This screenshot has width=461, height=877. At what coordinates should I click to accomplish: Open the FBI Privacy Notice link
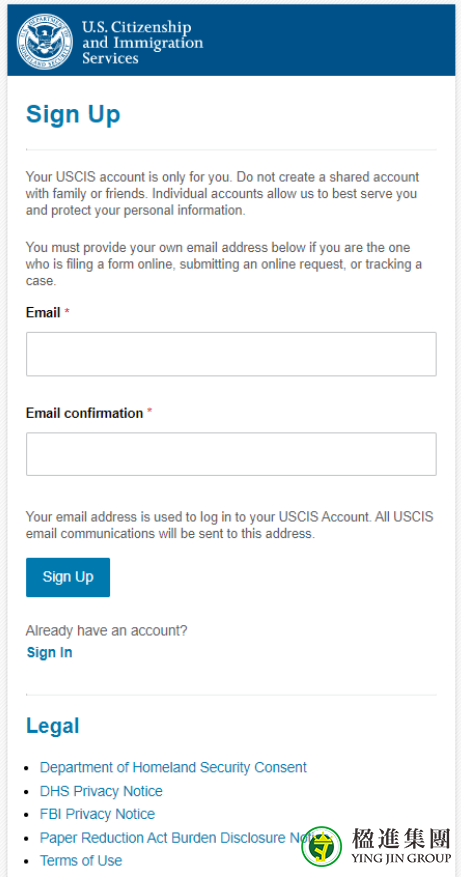[x=97, y=814]
